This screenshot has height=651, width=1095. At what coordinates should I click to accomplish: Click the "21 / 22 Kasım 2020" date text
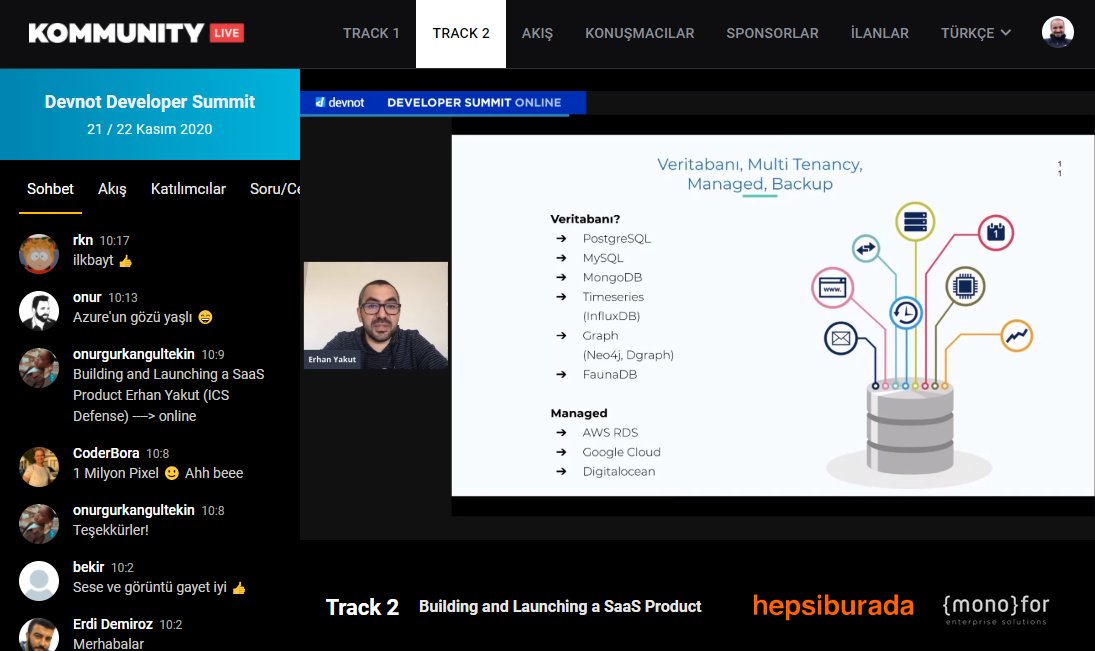click(x=149, y=129)
